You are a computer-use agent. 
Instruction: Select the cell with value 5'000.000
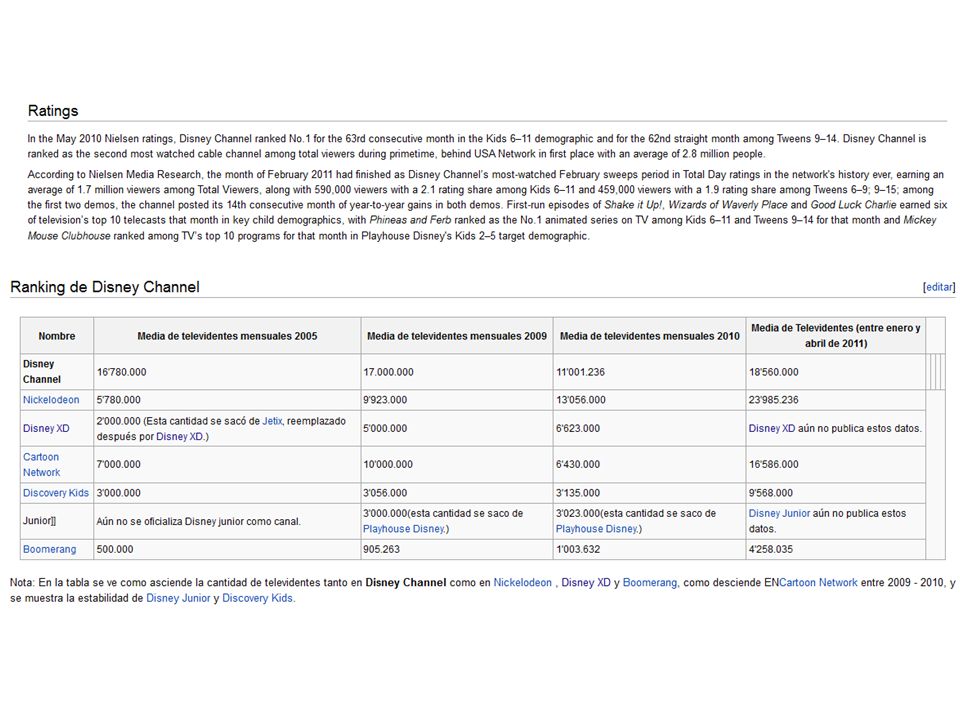click(x=457, y=429)
